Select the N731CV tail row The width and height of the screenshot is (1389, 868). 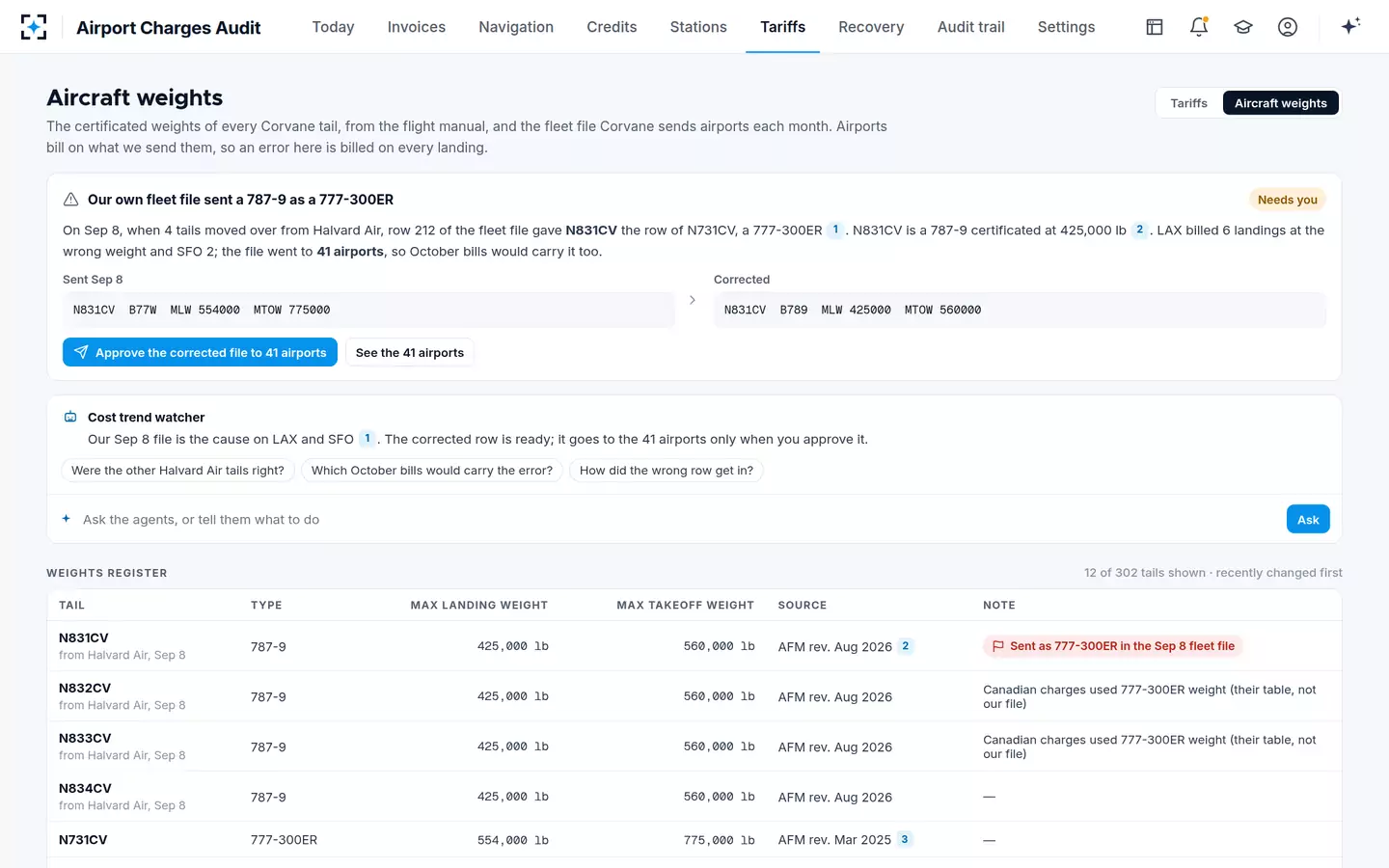point(694,840)
